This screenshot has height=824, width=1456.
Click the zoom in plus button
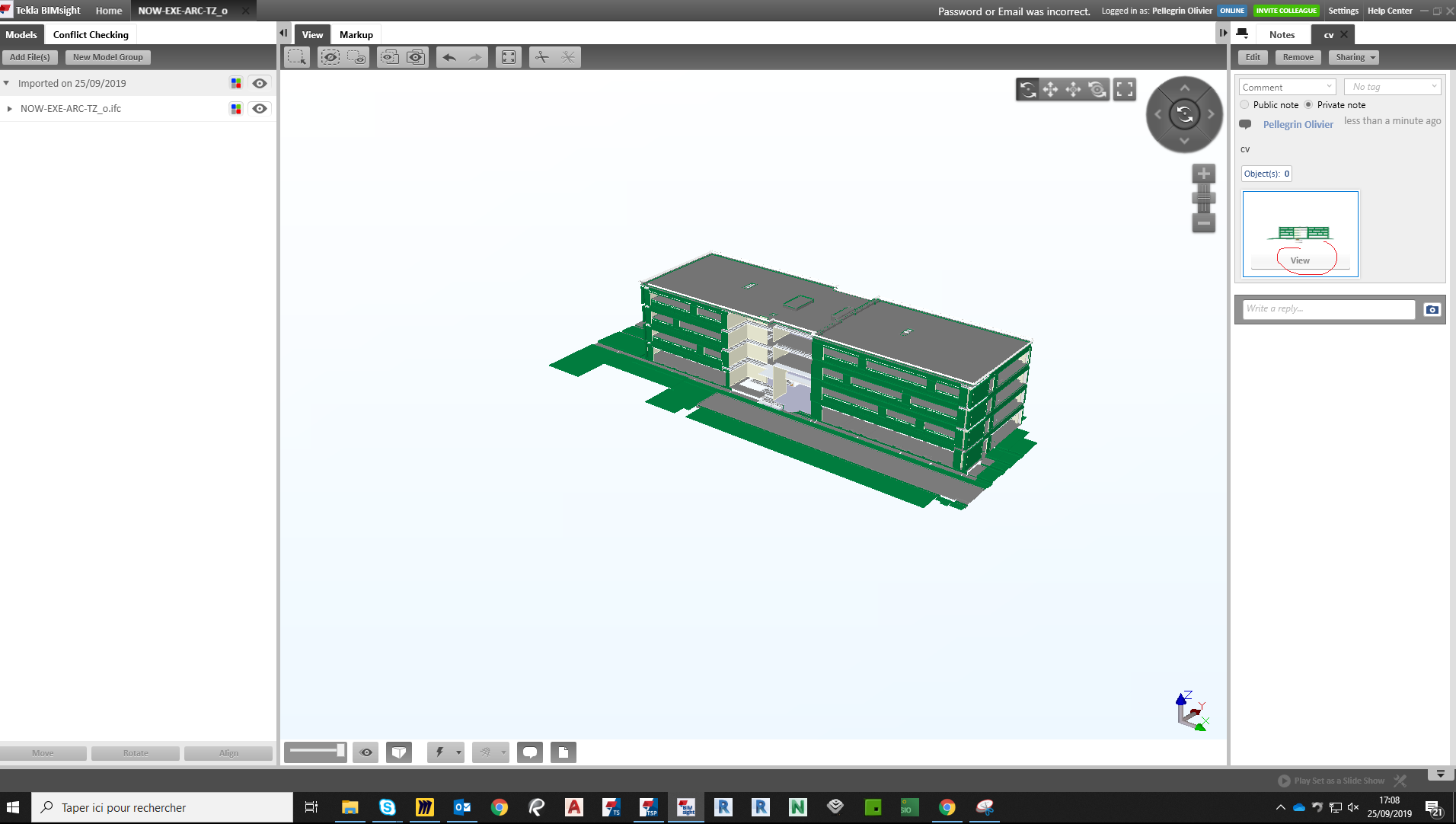click(1203, 174)
